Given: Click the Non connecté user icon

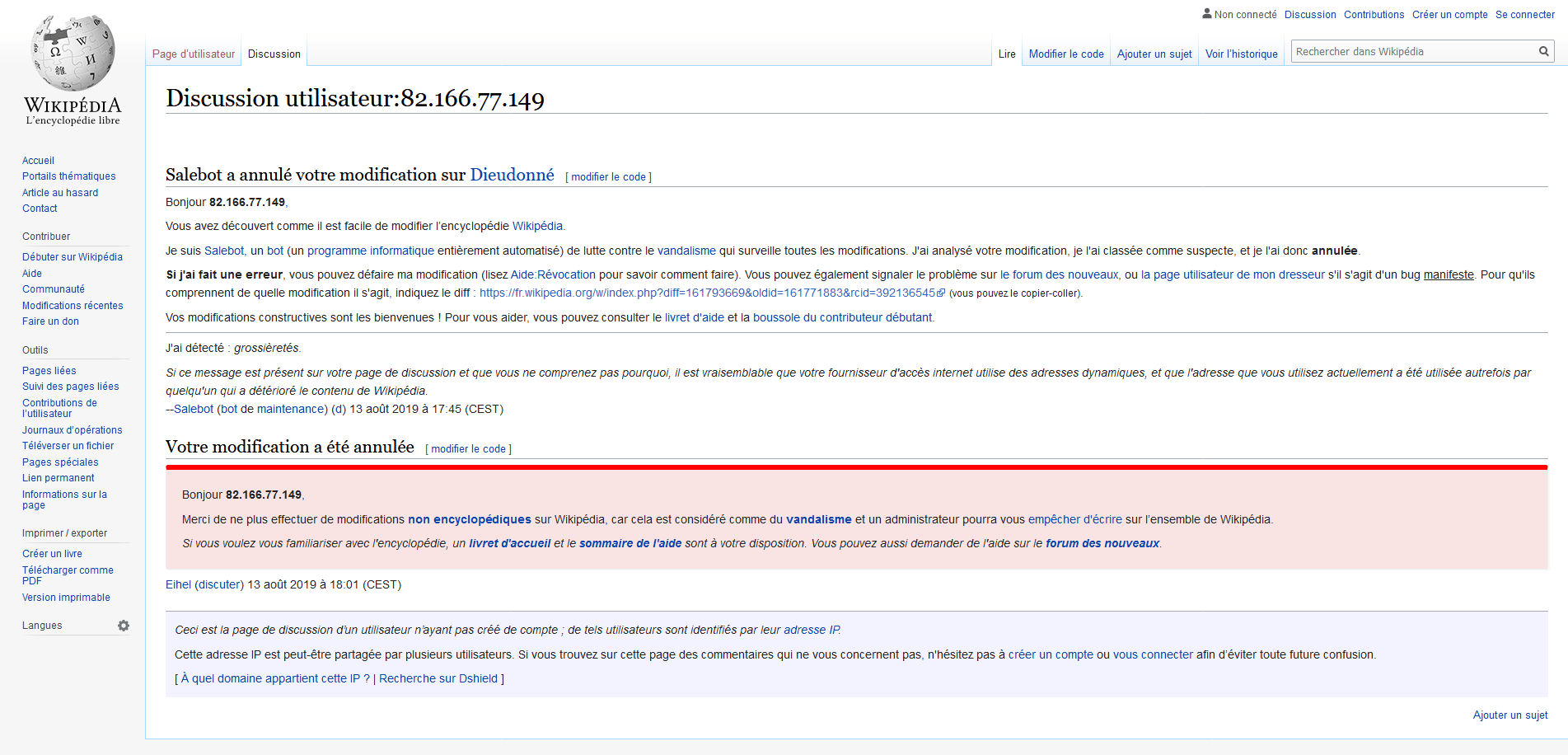Looking at the screenshot, I should [x=1207, y=14].
